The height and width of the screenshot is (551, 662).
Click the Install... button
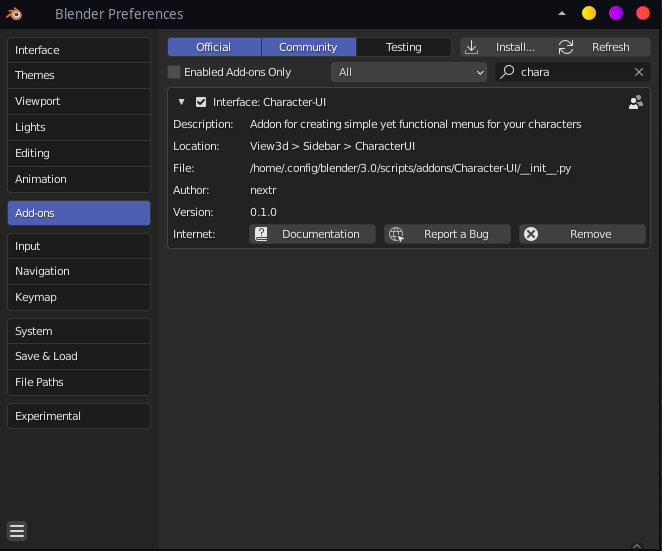tap(507, 47)
